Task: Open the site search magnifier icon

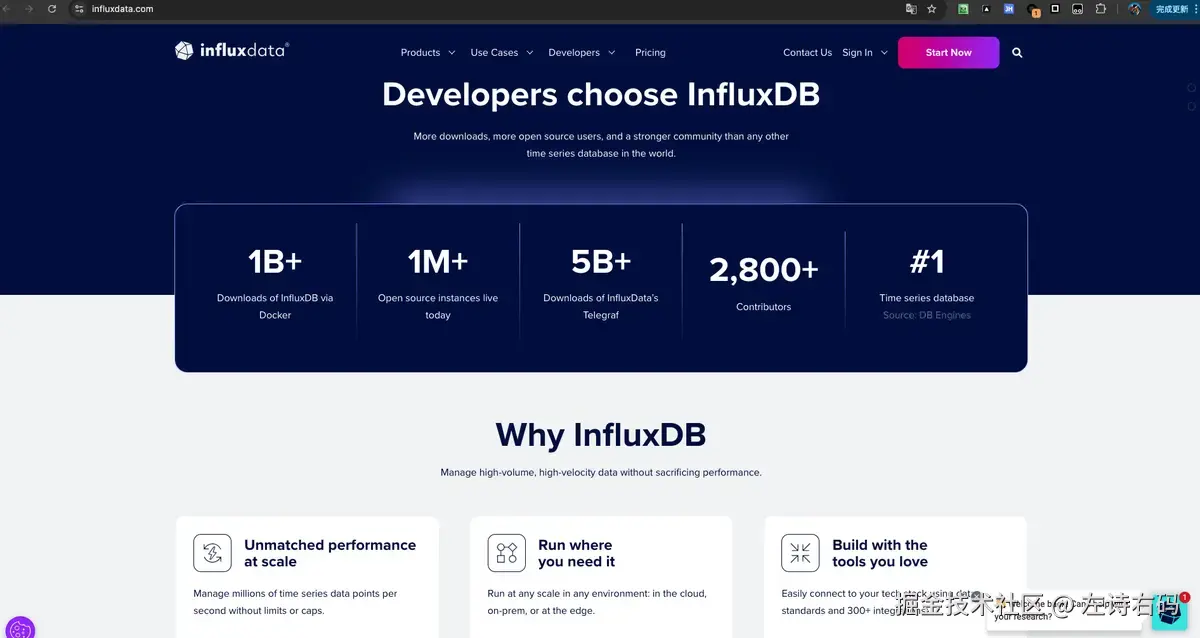Action: (1017, 53)
